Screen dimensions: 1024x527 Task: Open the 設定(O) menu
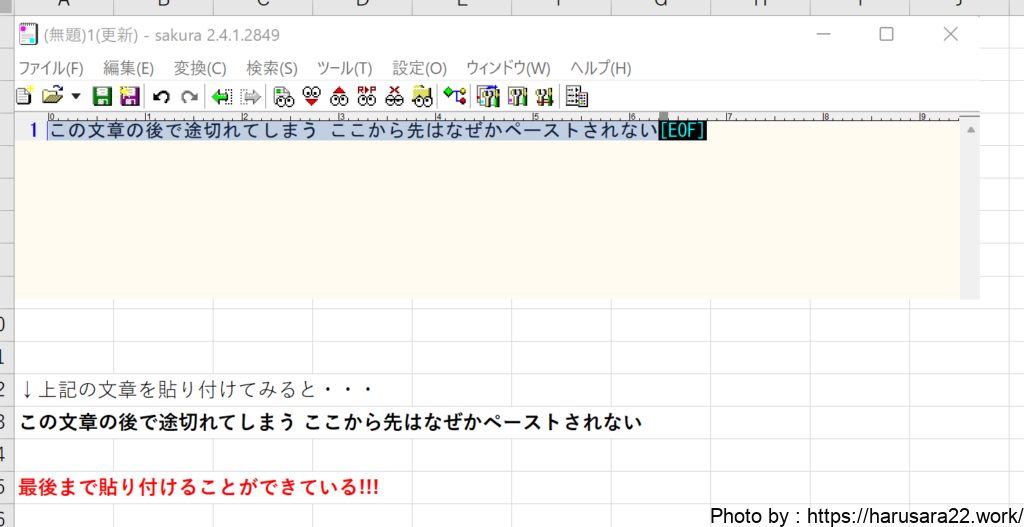pos(419,68)
